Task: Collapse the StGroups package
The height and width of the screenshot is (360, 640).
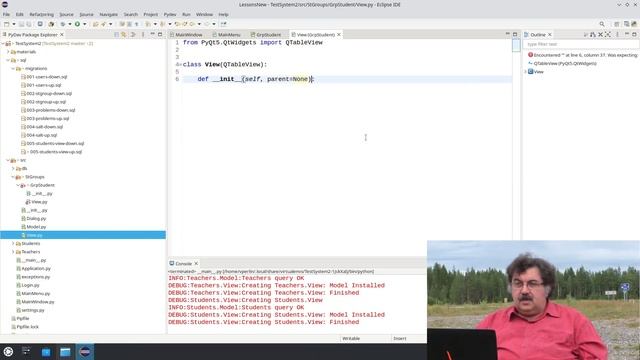Action: click(x=13, y=177)
